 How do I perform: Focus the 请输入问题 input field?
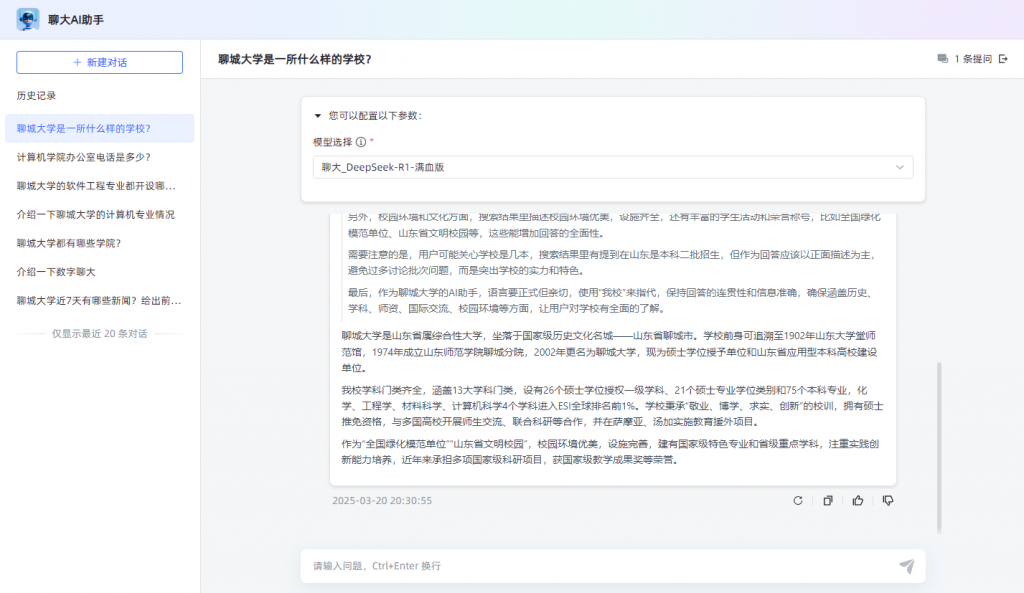coord(600,566)
